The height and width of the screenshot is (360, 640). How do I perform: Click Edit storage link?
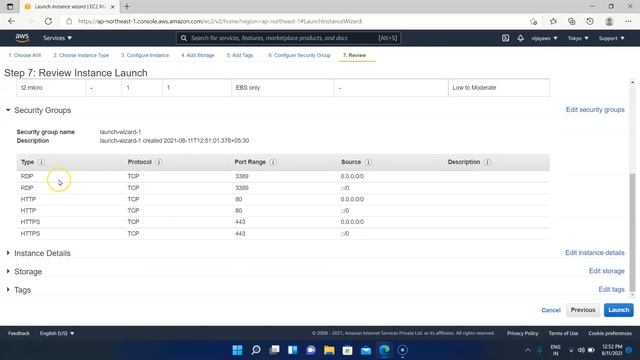coord(607,271)
